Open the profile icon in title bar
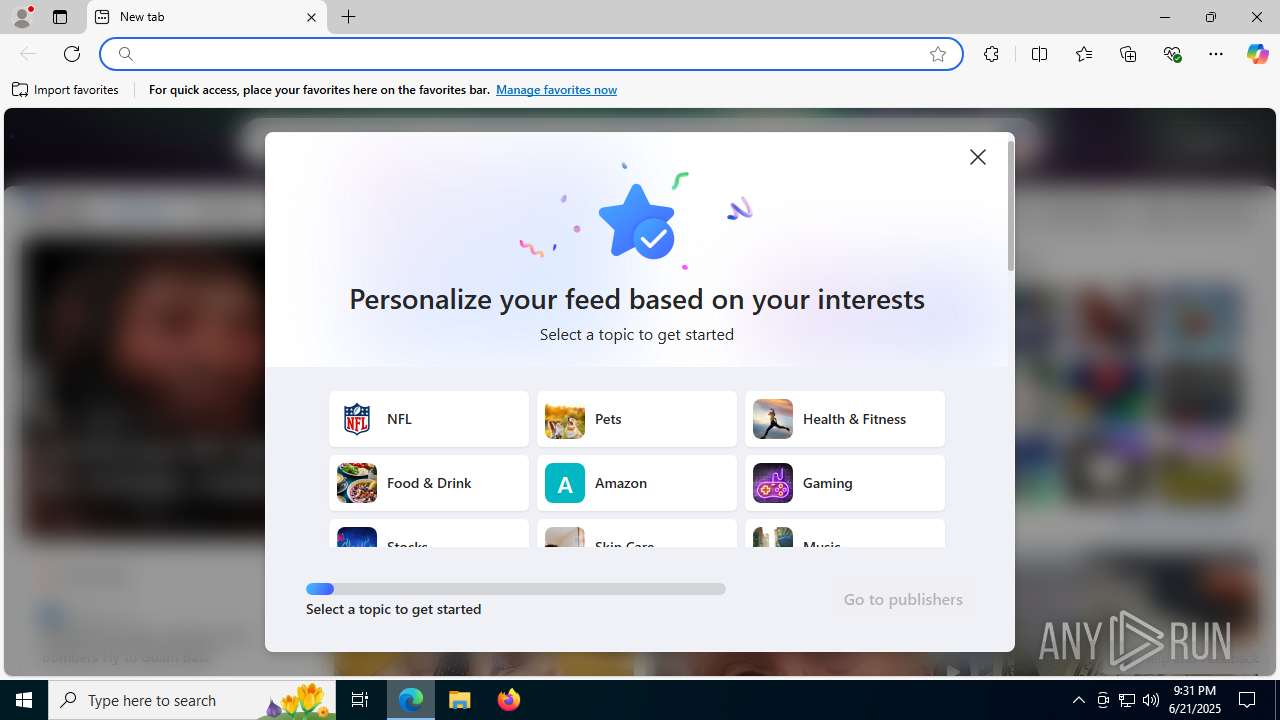 coord(22,17)
